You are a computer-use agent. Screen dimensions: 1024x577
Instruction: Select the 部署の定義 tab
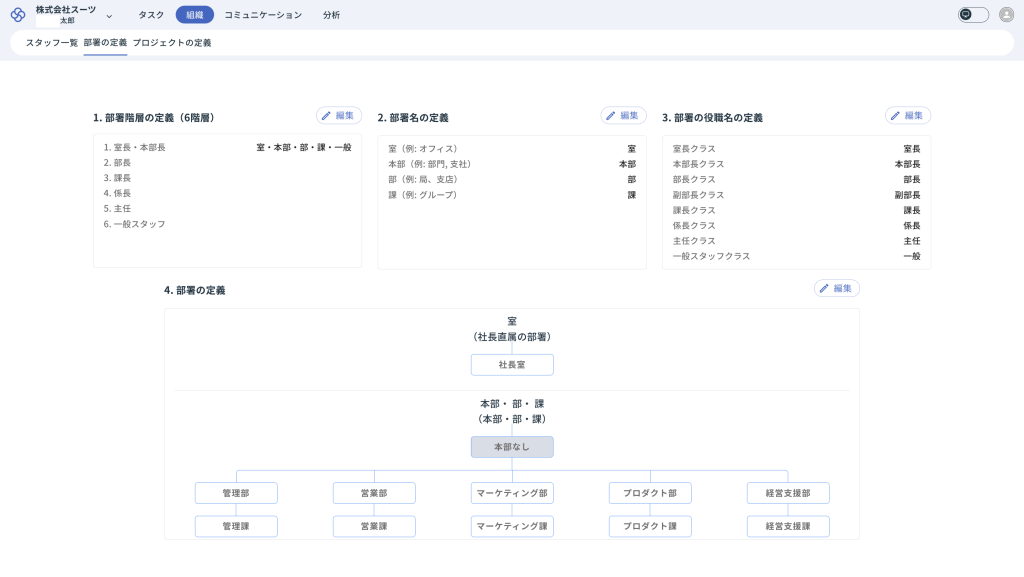click(105, 43)
